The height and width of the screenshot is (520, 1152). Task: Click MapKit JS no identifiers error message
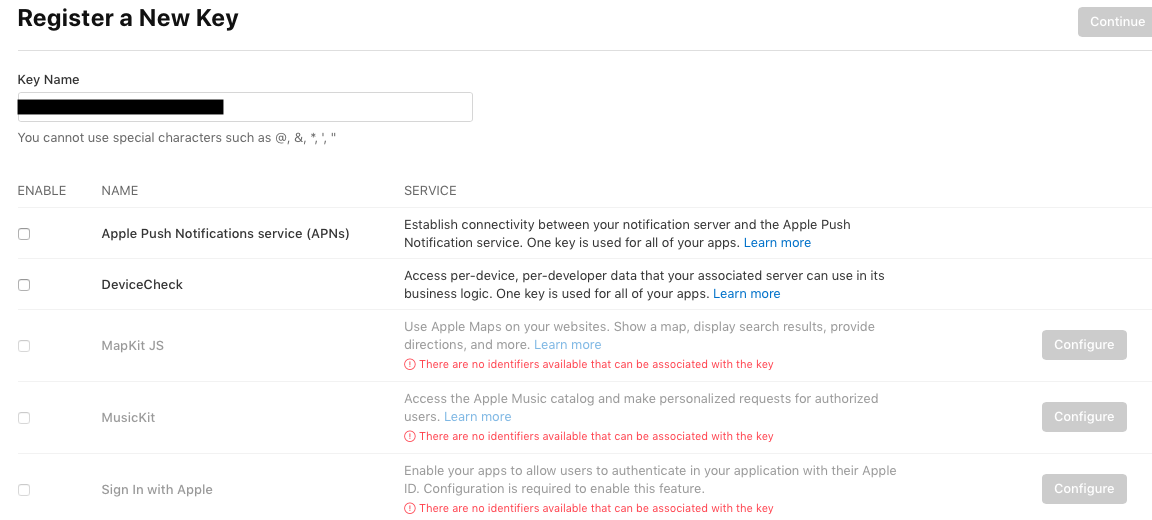pos(596,364)
